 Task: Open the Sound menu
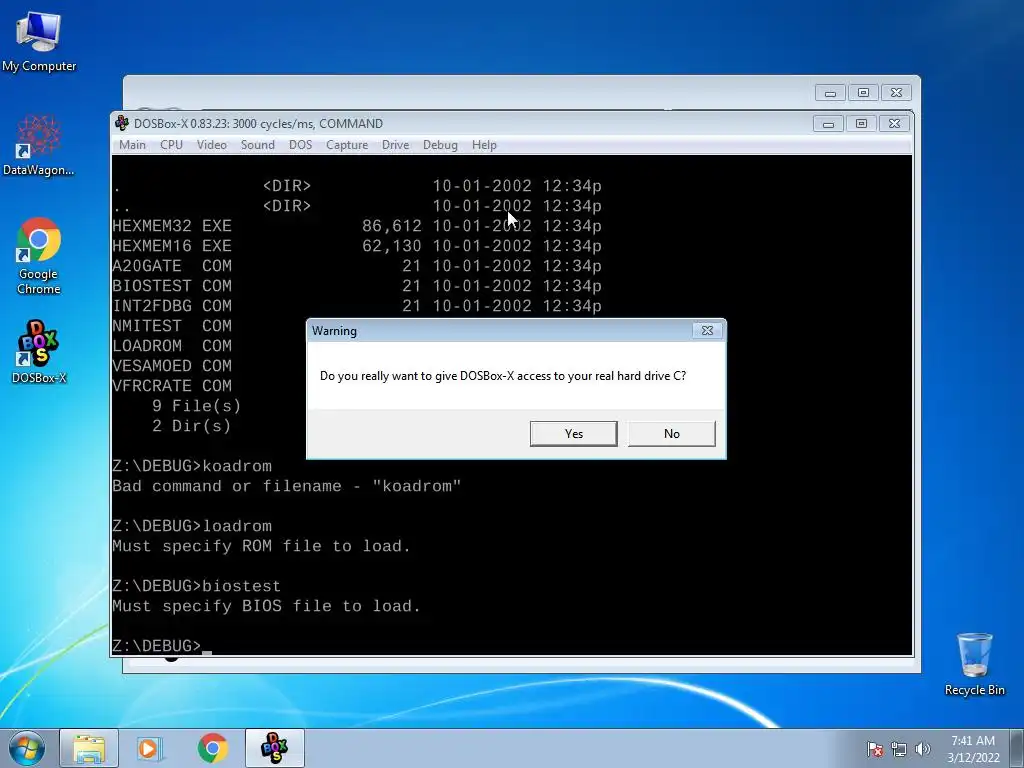(x=257, y=145)
